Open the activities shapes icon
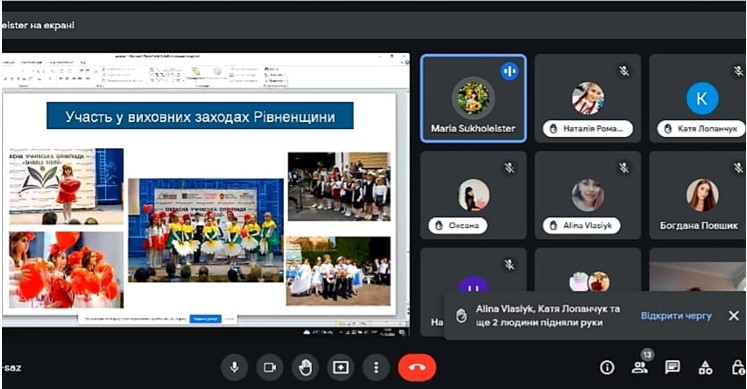Image resolution: width=747 pixels, height=389 pixels. (705, 368)
